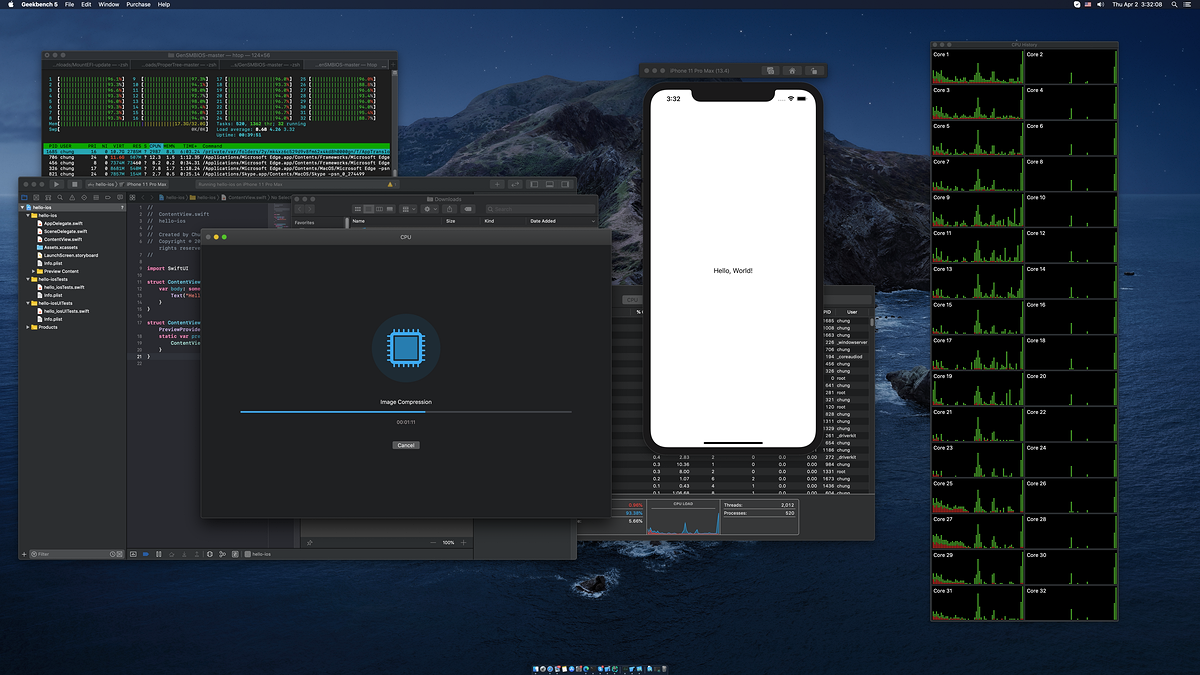Click the Finder back arrow in Downloads window
1200x675 pixels.
click(x=299, y=209)
